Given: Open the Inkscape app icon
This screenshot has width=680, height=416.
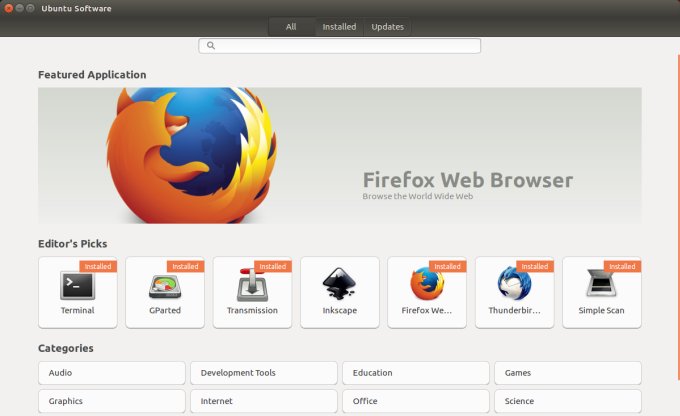Looking at the screenshot, I should (x=339, y=284).
